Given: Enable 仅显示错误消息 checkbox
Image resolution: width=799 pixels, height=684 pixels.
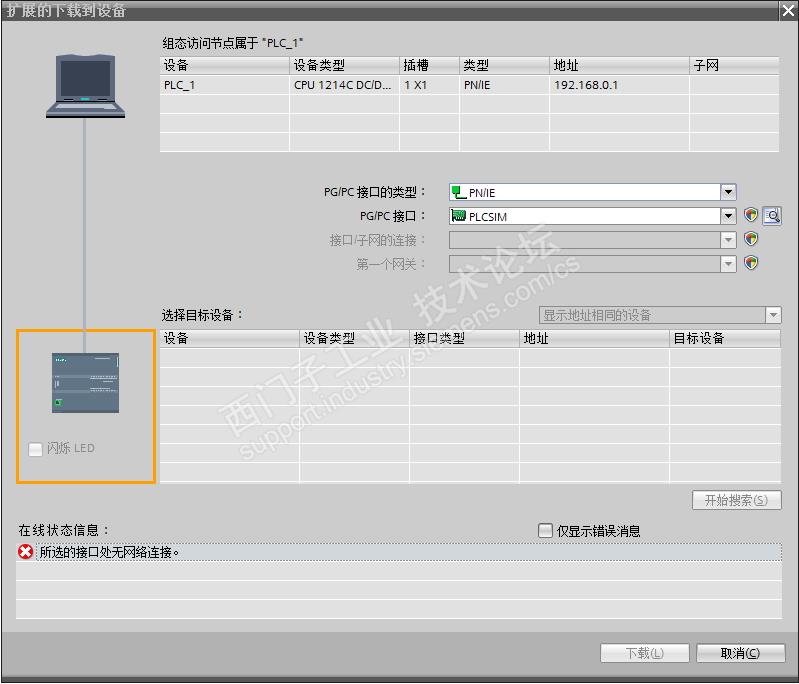Looking at the screenshot, I should [x=545, y=531].
